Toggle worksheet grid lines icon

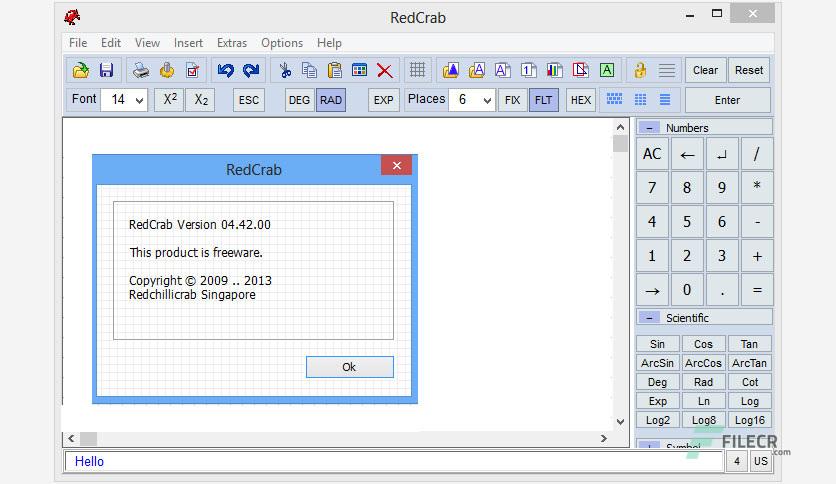pos(417,70)
